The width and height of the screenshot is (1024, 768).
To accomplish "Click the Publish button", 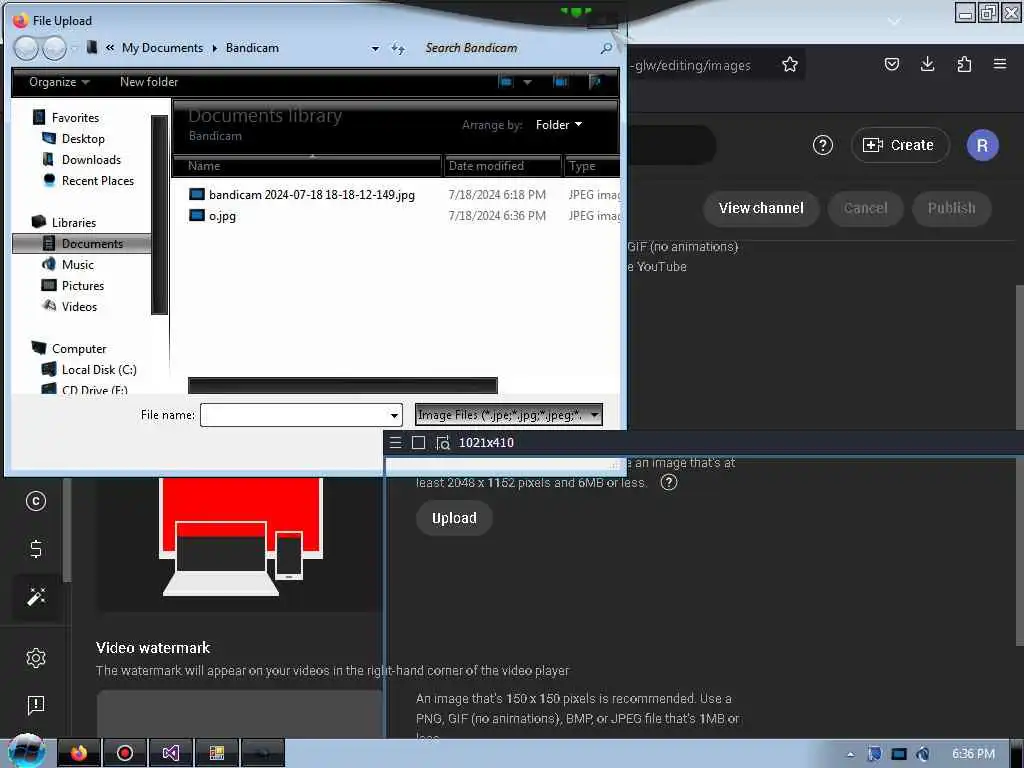I will [x=952, y=208].
